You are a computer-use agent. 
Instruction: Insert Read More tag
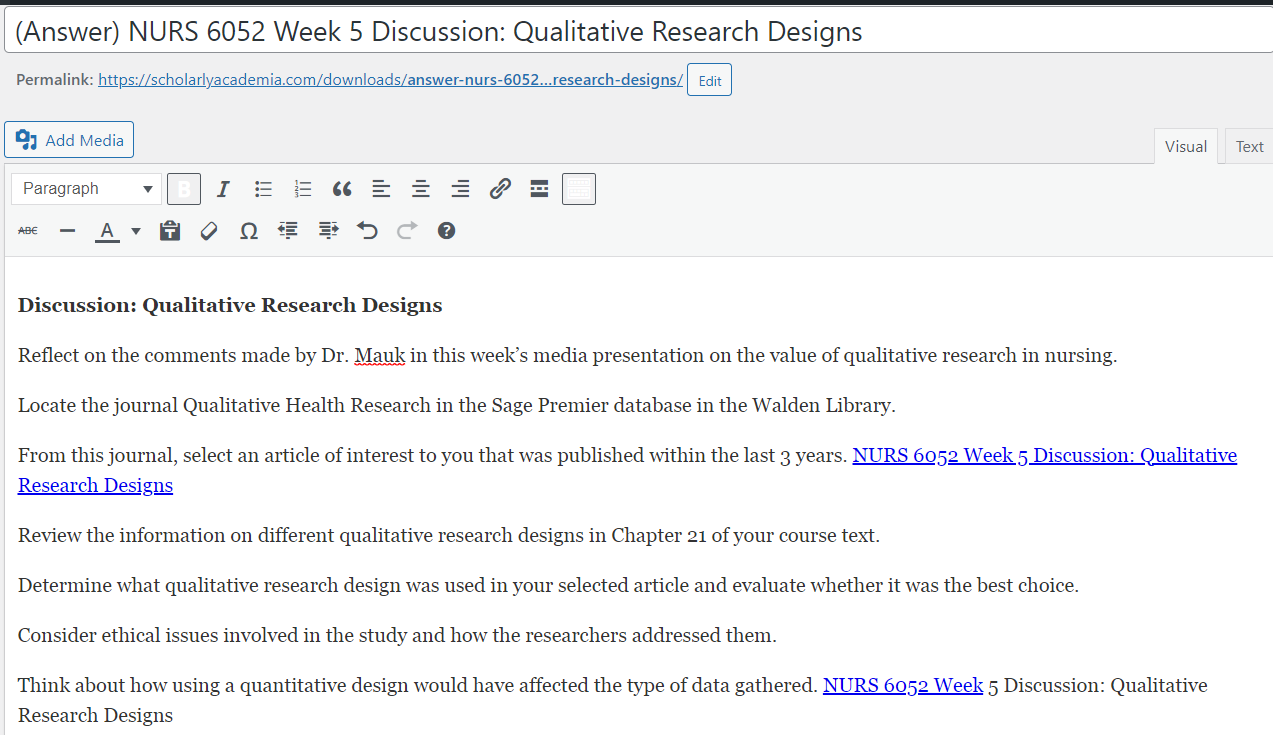(539, 189)
